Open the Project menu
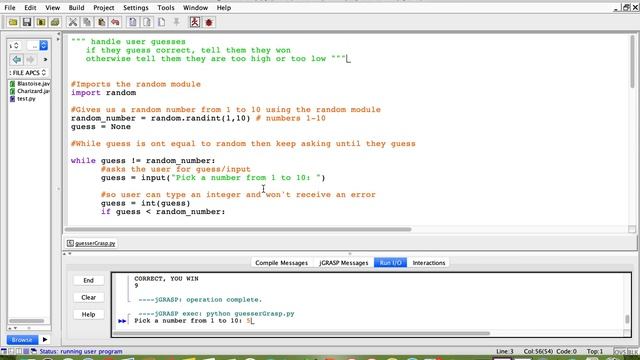This screenshot has width=640, height=360. point(104,8)
